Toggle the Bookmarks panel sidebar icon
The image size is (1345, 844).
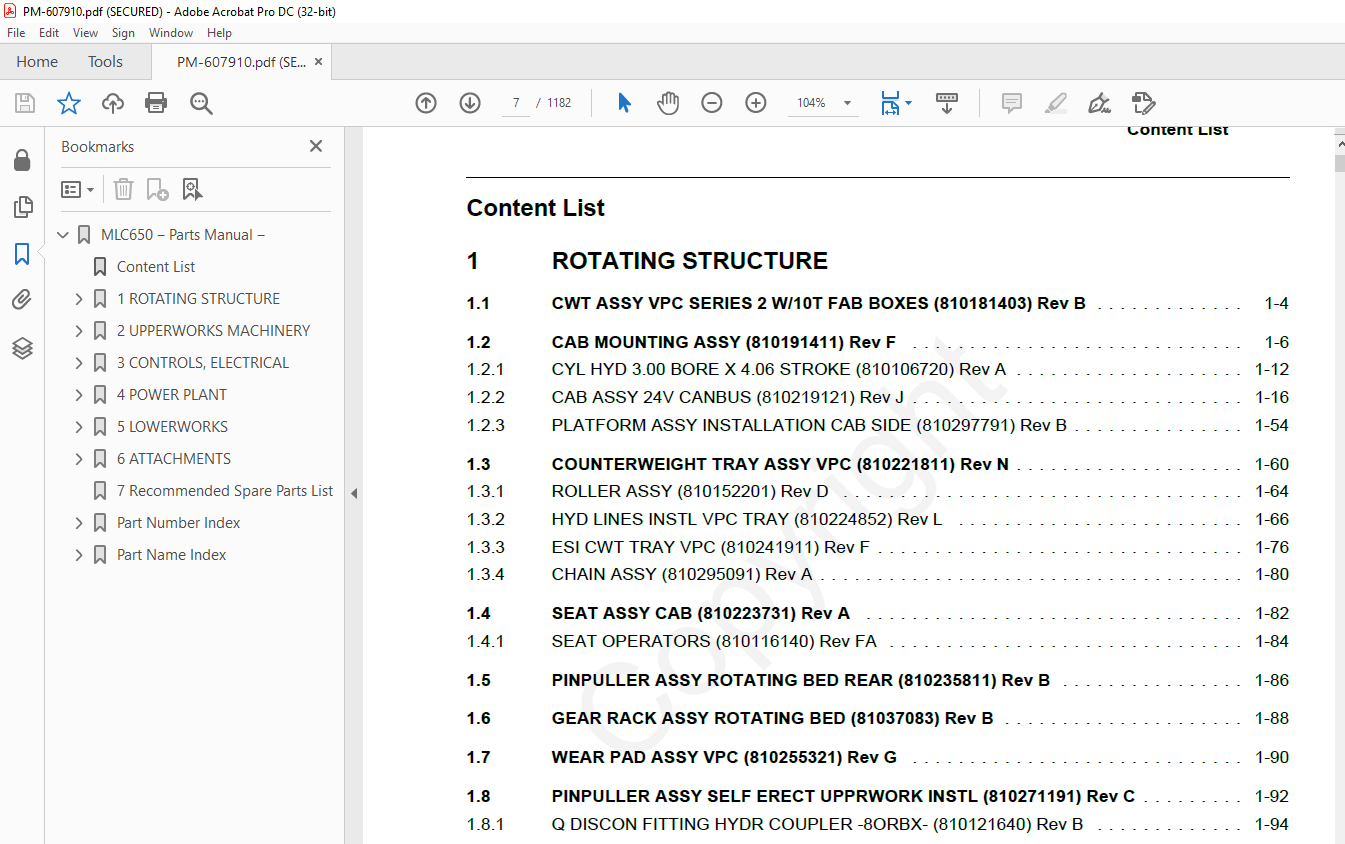pos(22,254)
